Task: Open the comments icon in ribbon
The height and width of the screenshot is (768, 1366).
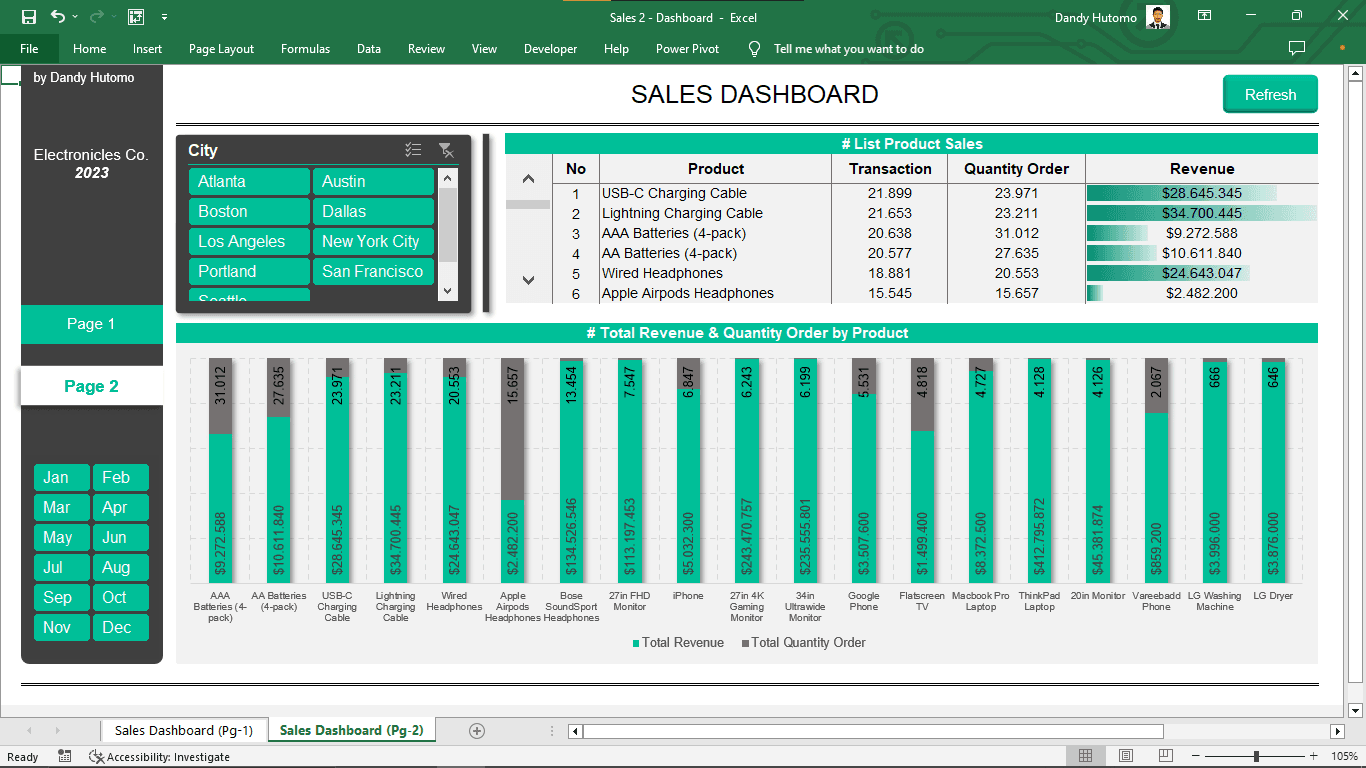Action: 1297,48
